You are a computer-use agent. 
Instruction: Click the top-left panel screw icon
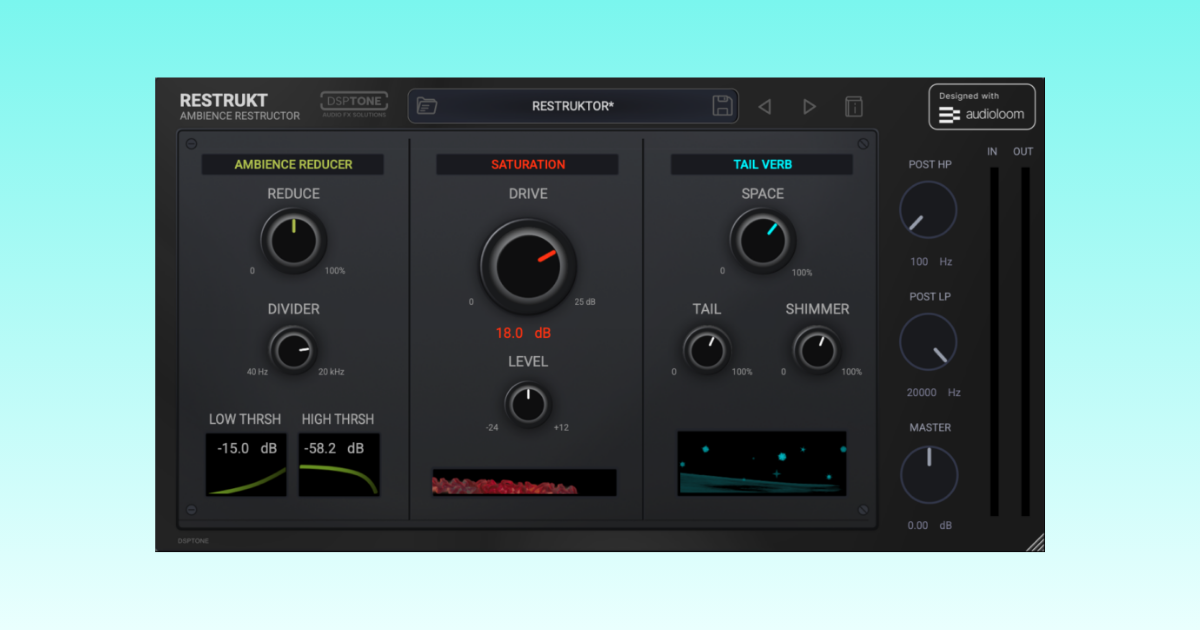tap(191, 144)
